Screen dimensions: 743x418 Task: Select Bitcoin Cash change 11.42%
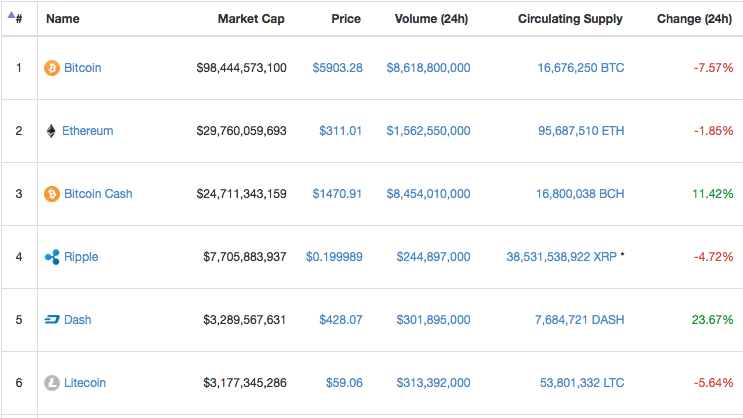[713, 194]
